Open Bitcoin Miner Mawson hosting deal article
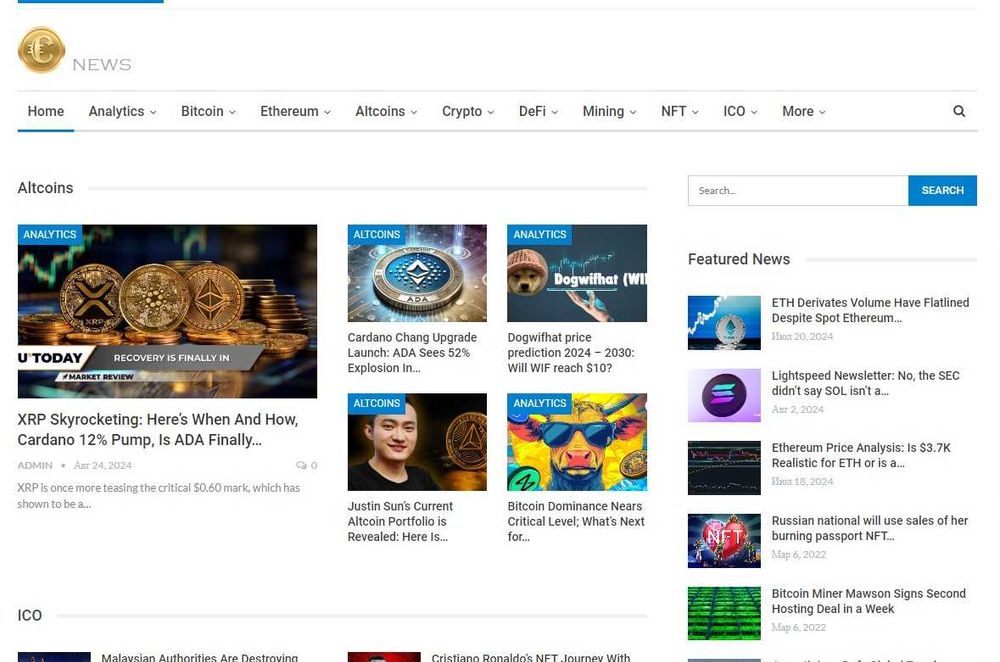 point(869,601)
